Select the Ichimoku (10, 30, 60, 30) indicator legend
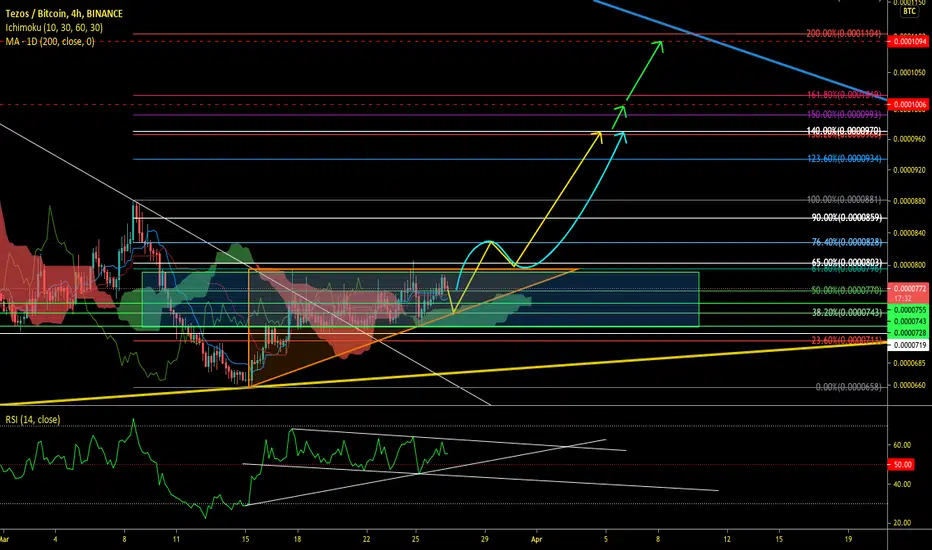 pos(54,27)
